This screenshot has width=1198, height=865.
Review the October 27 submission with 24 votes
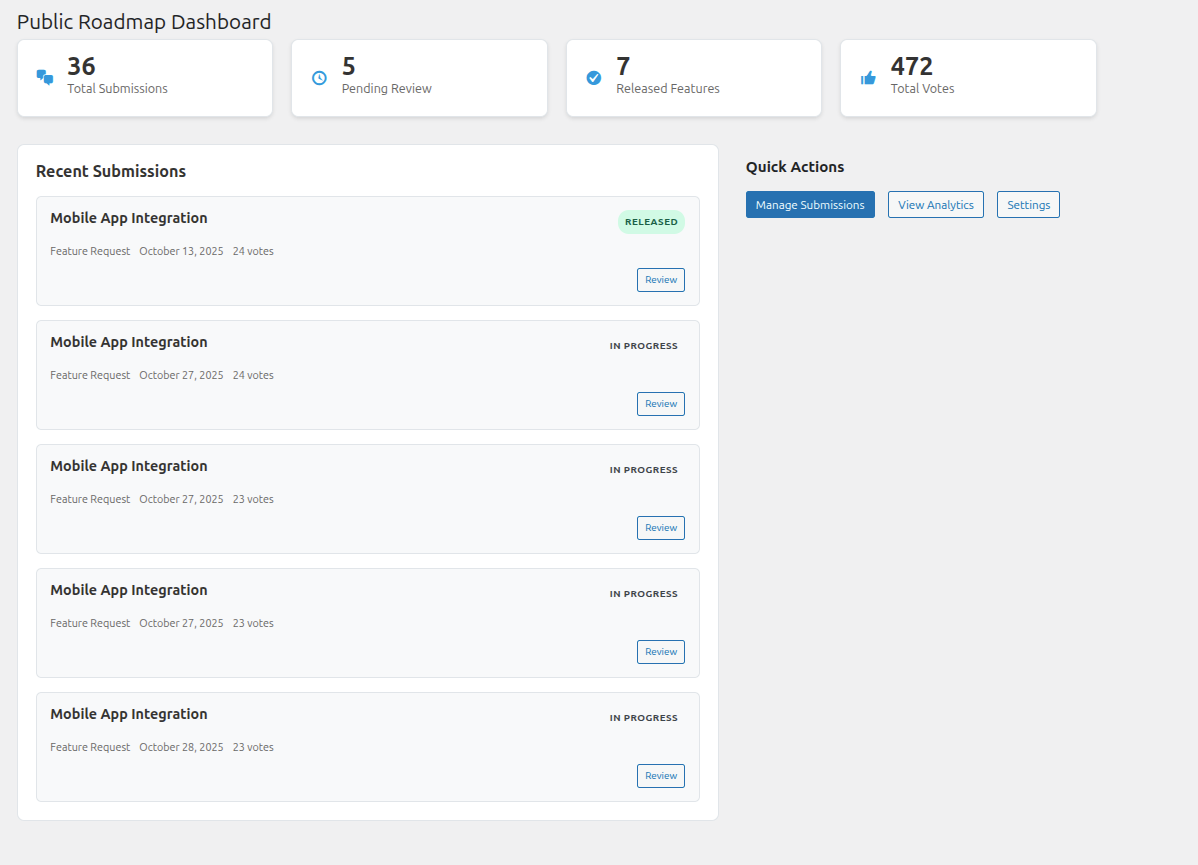(660, 404)
